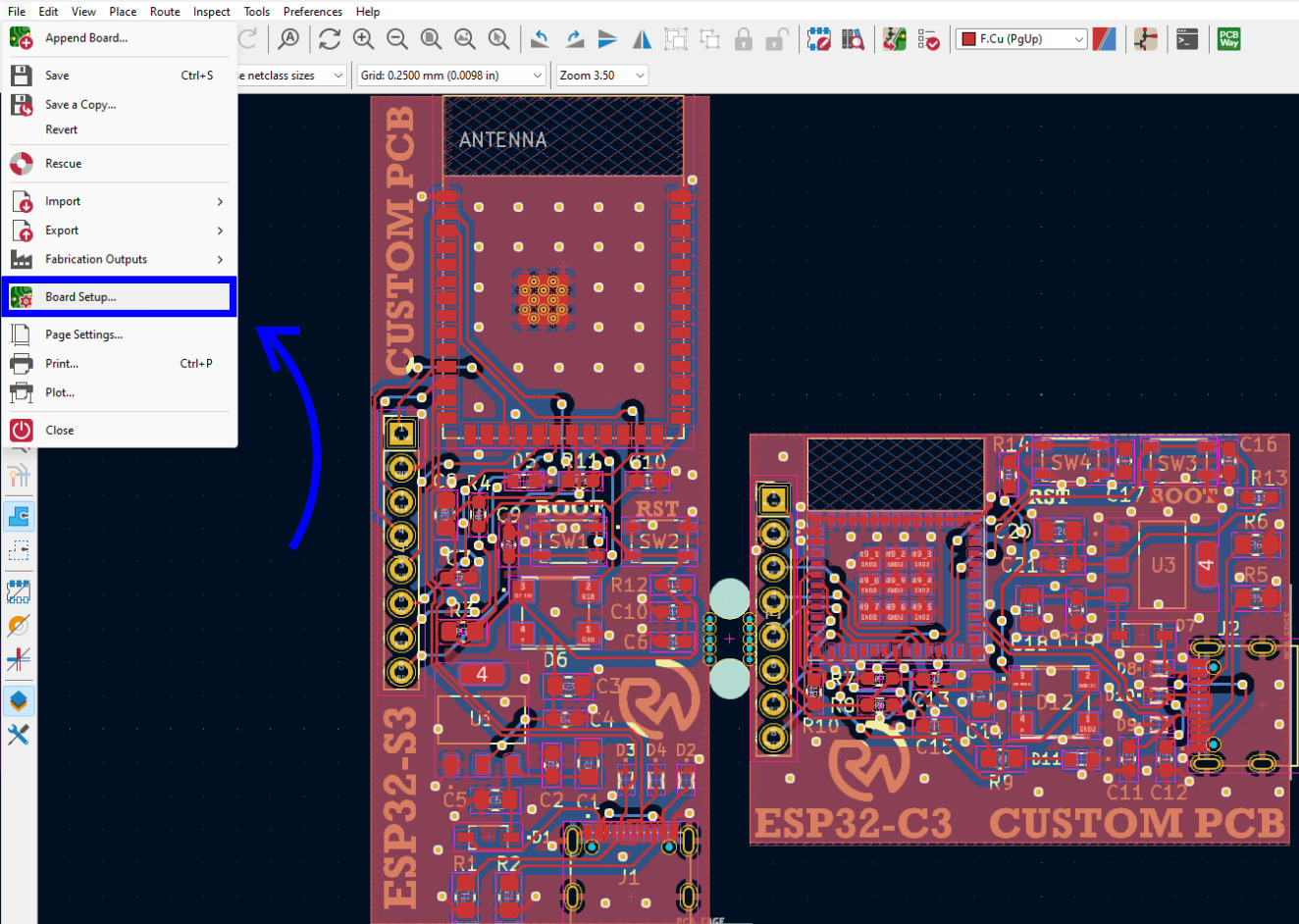Screen dimensions: 1299x924
Task: Lock the selected items
Action: [x=744, y=39]
